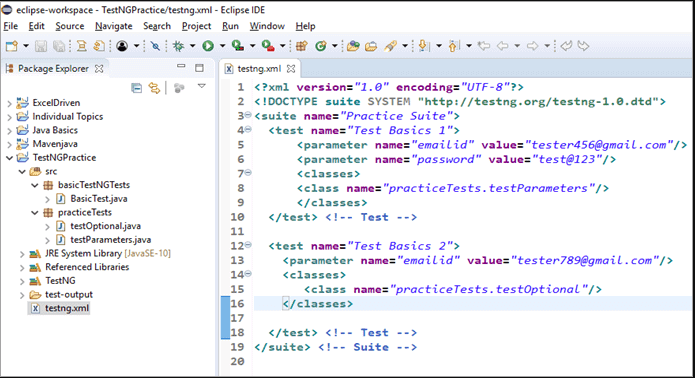Collapse the Test Basics 2 fold on line 12
The height and width of the screenshot is (378, 695).
(x=248, y=245)
